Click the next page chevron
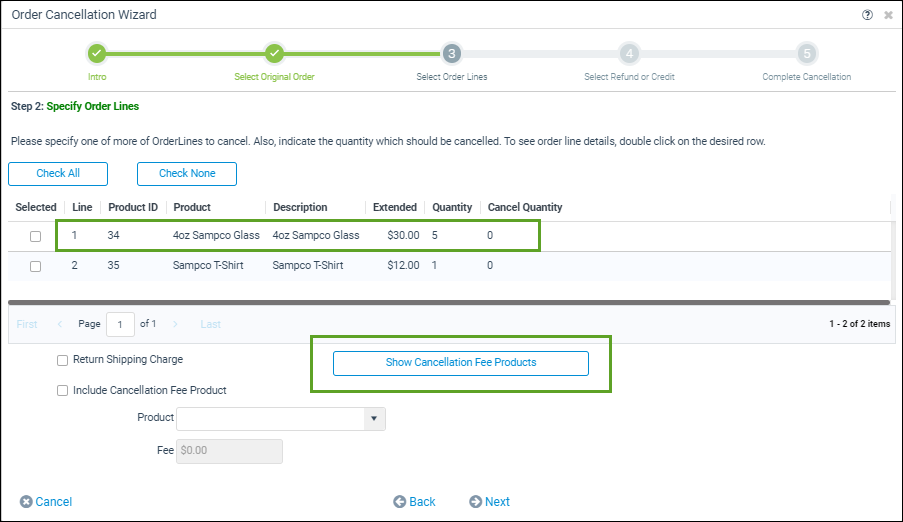This screenshot has height=522, width=903. click(x=175, y=324)
